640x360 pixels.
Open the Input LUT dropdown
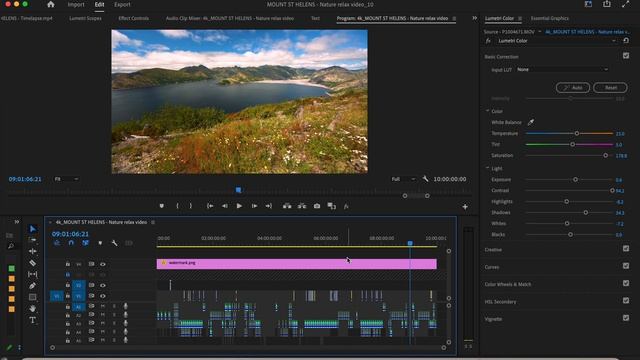click(x=563, y=70)
